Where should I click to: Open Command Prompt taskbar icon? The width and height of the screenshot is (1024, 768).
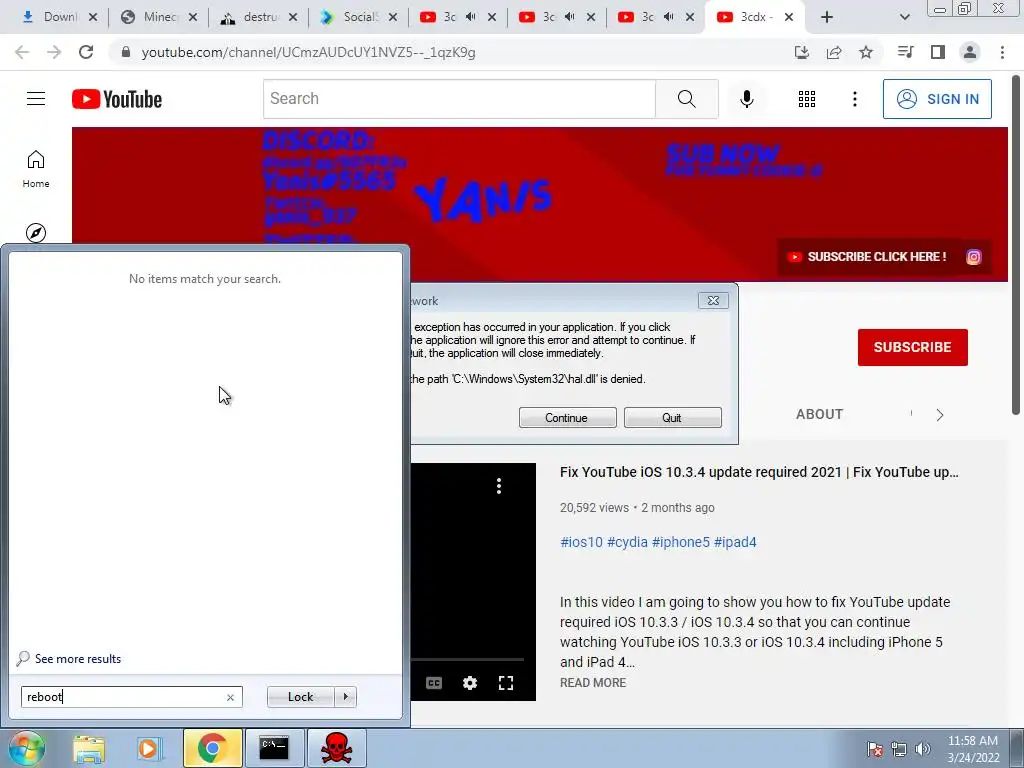pos(274,748)
